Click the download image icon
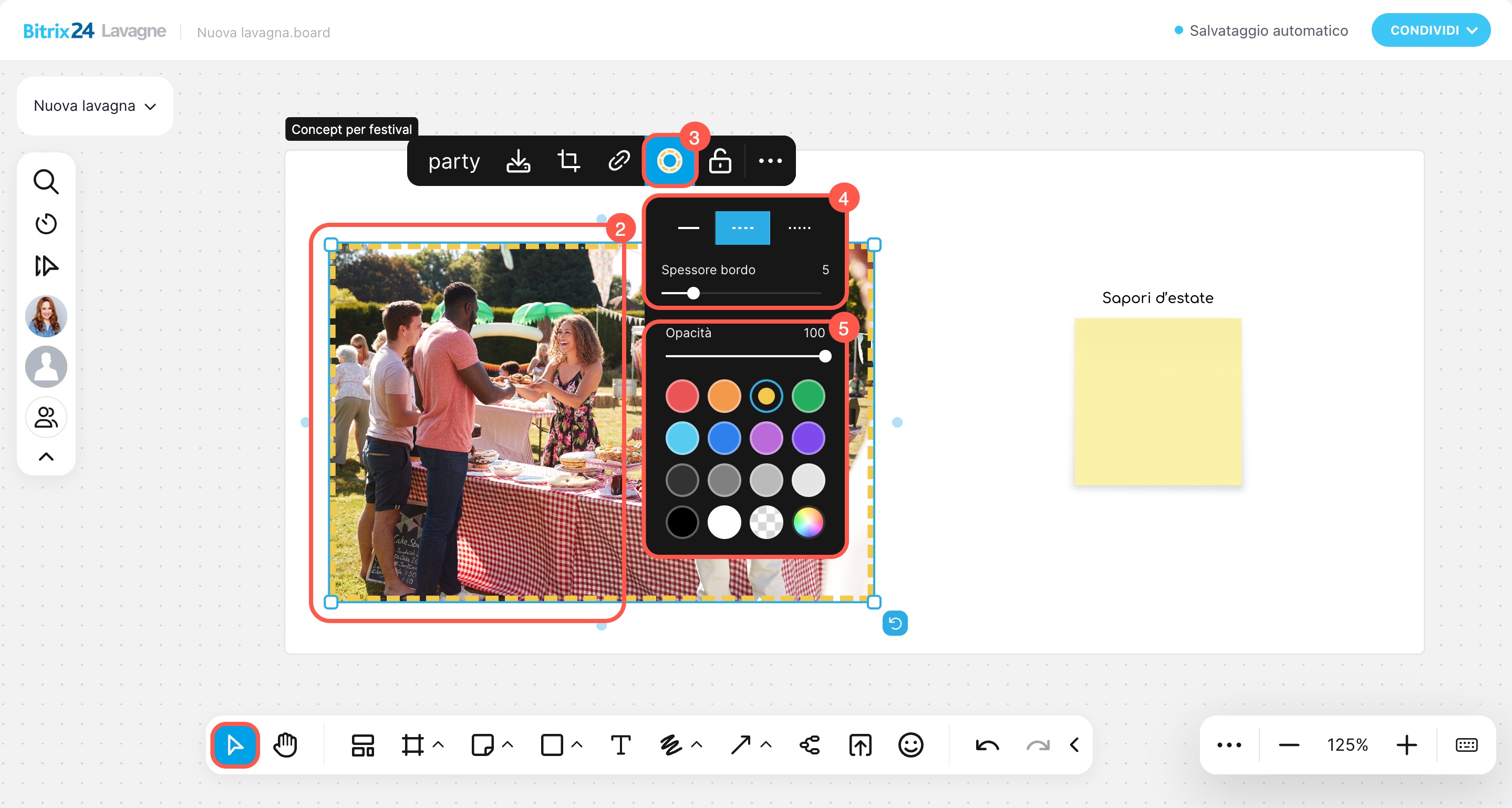Image resolution: width=1512 pixels, height=808 pixels. pyautogui.click(x=519, y=160)
